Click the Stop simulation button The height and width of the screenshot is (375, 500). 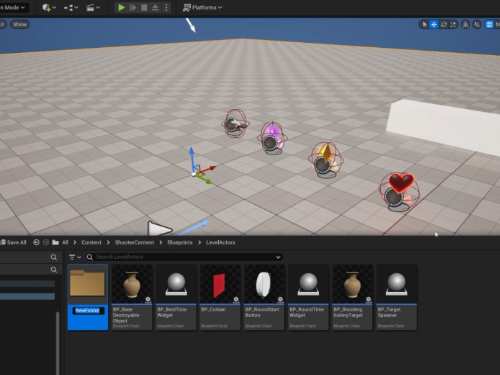pyautogui.click(x=144, y=7)
